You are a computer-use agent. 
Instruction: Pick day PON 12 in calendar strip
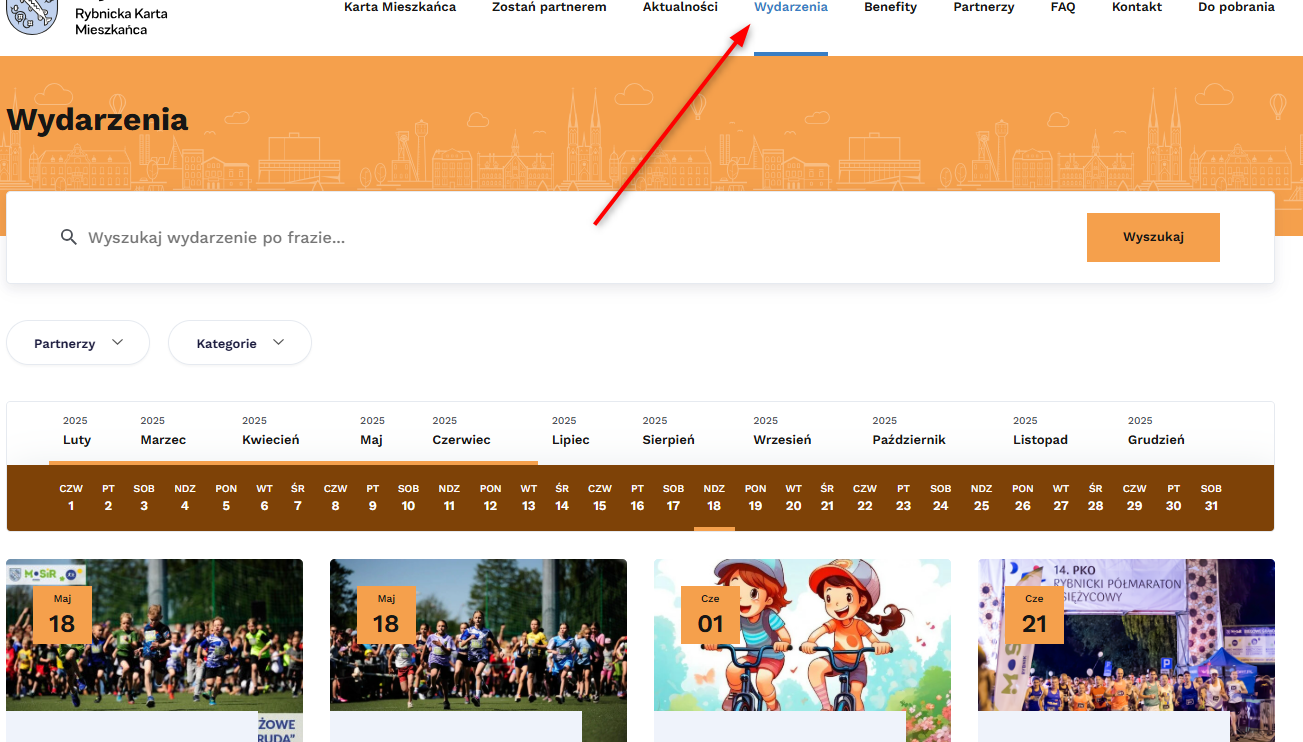(x=490, y=497)
